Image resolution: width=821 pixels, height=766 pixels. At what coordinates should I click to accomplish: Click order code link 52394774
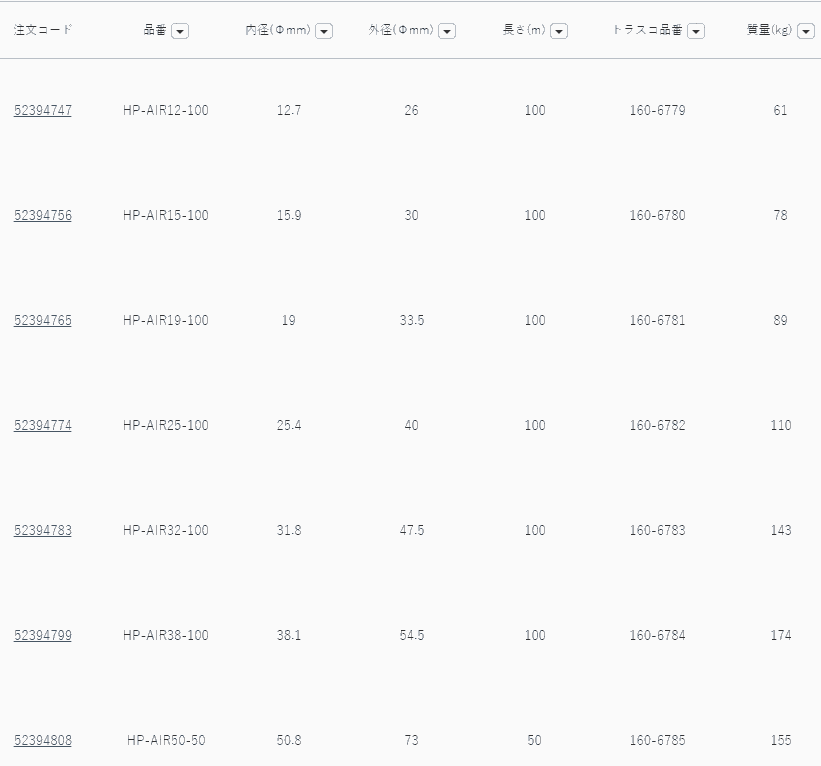tap(43, 425)
